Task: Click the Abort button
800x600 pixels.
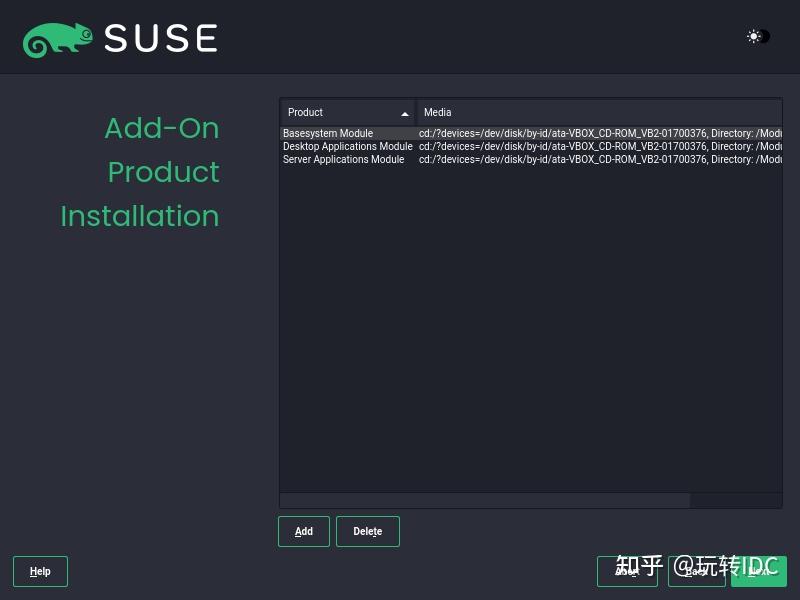Action: click(x=627, y=571)
